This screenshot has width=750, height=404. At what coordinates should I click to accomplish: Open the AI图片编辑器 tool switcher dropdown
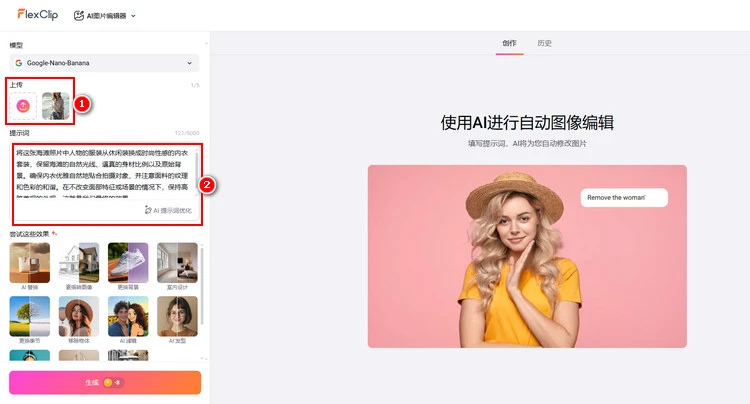[105, 16]
